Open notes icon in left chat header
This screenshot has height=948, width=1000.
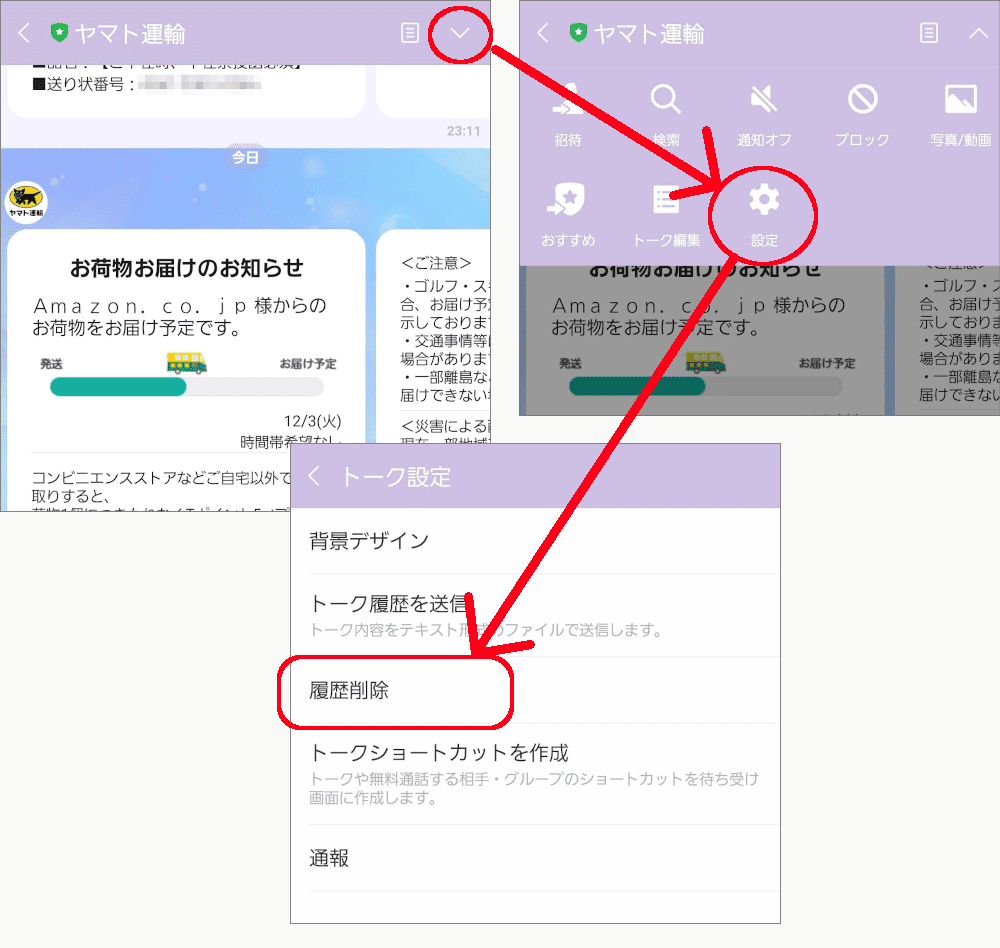click(409, 33)
